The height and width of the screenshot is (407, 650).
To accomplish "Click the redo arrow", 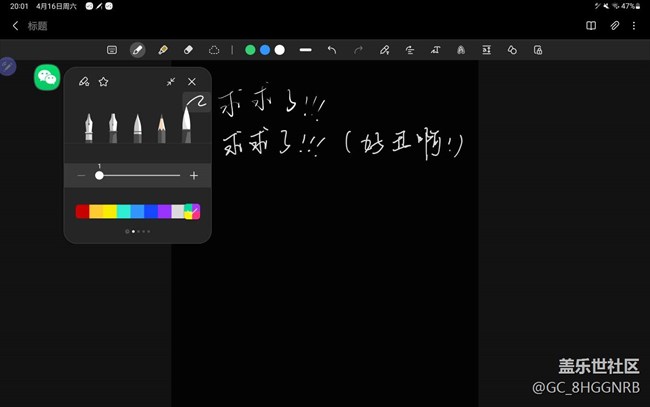I will coord(358,49).
